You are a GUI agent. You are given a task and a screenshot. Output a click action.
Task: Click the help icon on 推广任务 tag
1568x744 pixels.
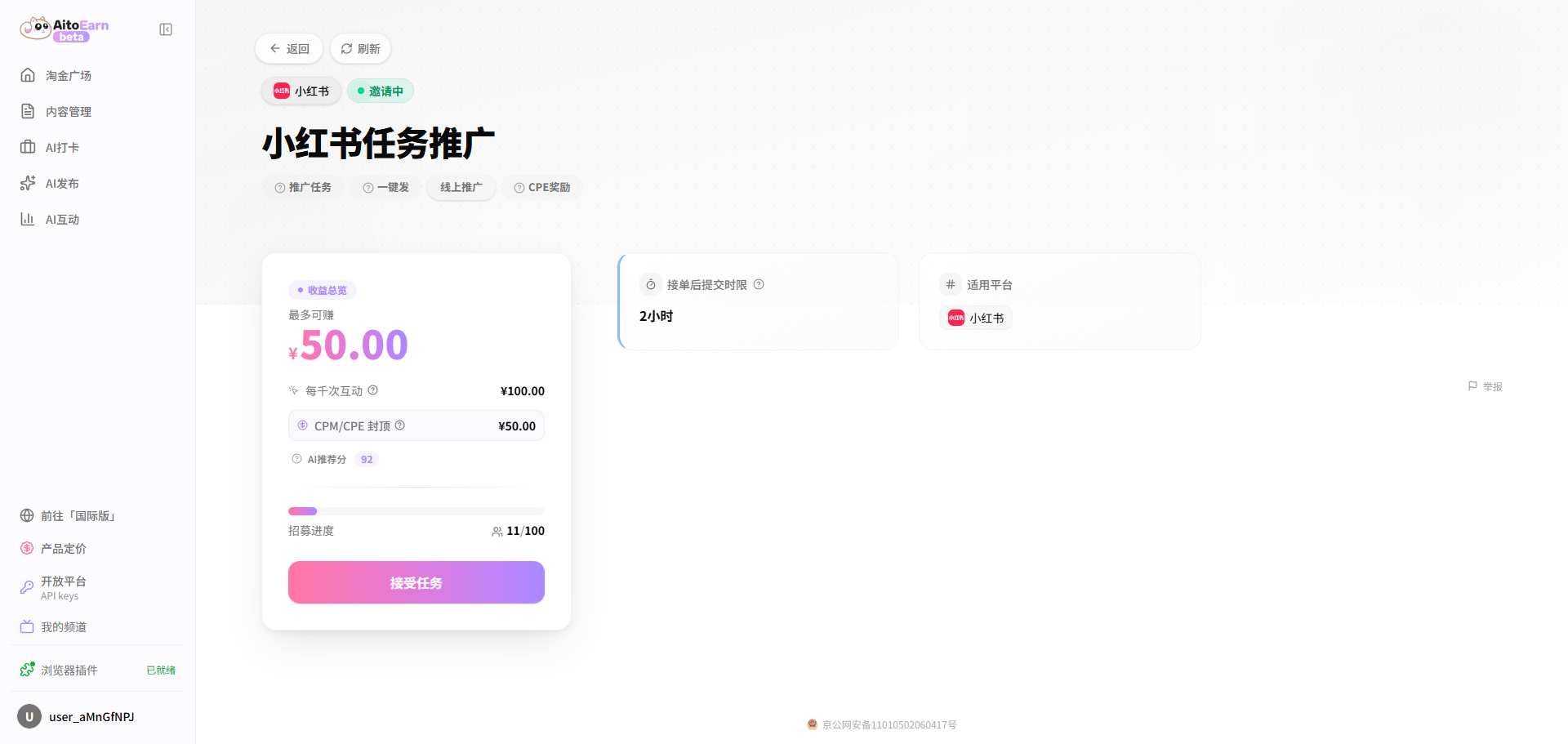click(x=280, y=188)
